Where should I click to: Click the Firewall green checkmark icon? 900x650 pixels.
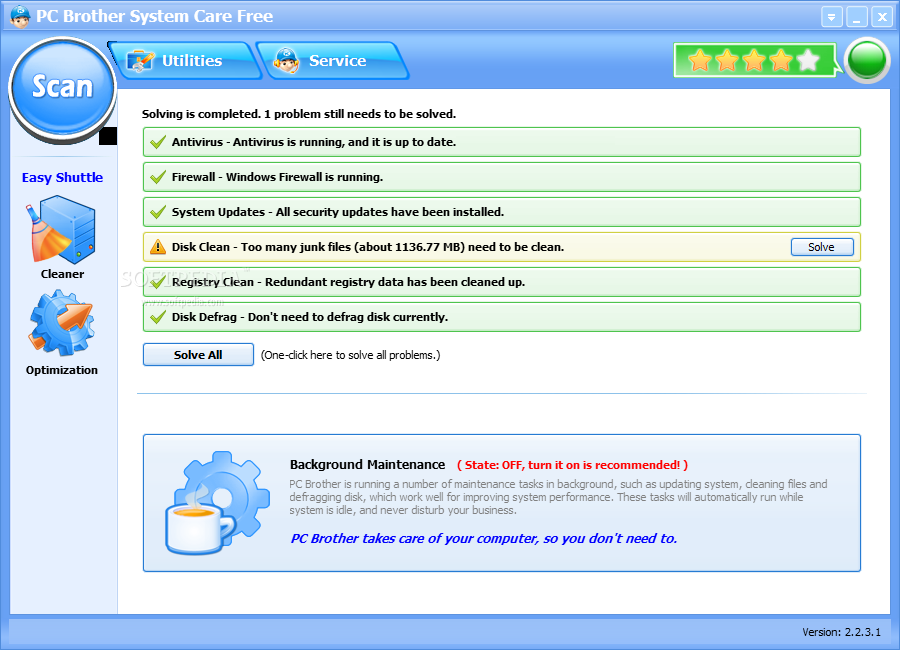[157, 177]
